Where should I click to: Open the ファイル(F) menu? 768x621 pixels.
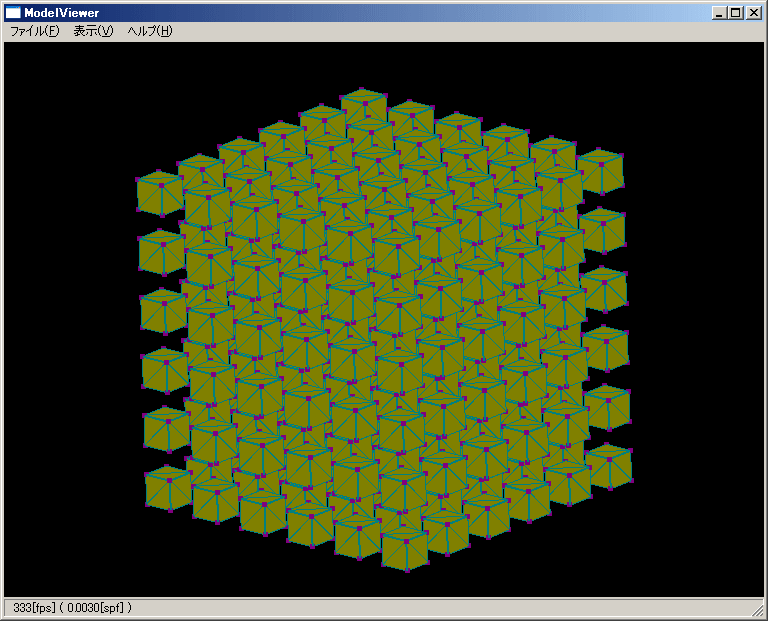[34, 31]
